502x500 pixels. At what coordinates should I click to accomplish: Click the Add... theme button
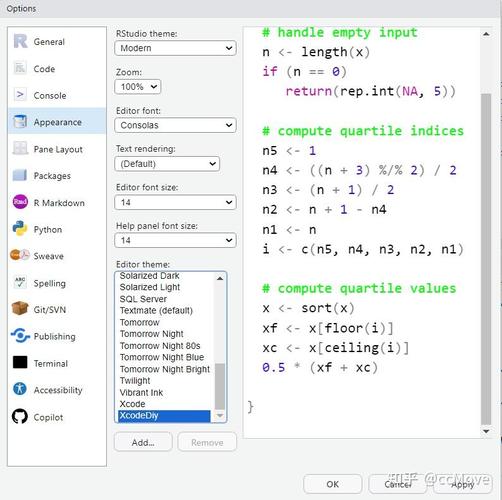(143, 443)
